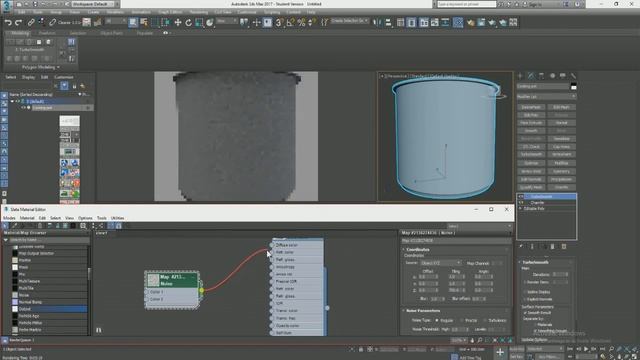Click the Play Animation button
The width and height of the screenshot is (640, 360).
point(586,349)
